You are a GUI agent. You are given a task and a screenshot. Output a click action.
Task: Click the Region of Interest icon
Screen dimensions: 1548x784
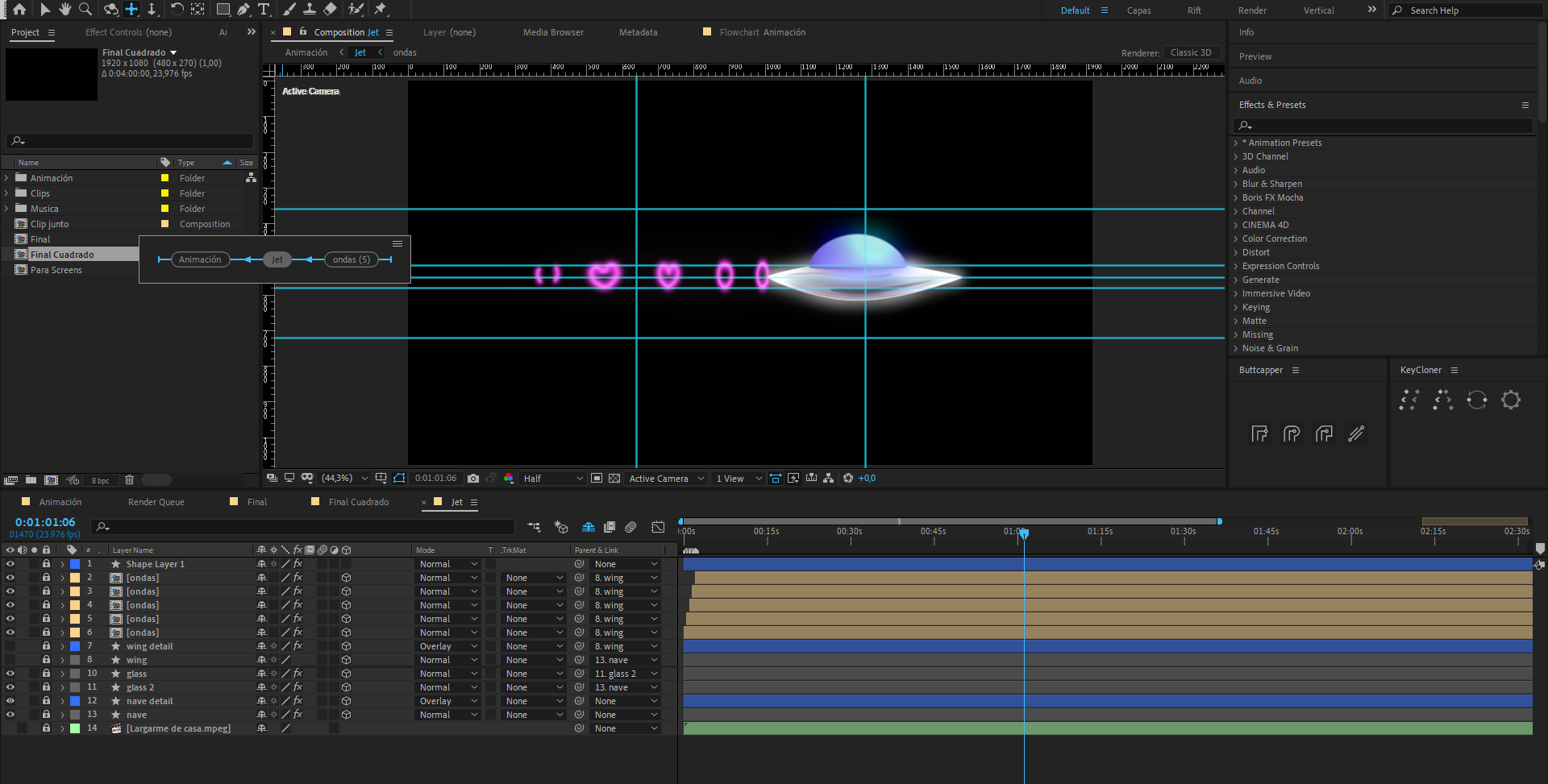(x=597, y=479)
